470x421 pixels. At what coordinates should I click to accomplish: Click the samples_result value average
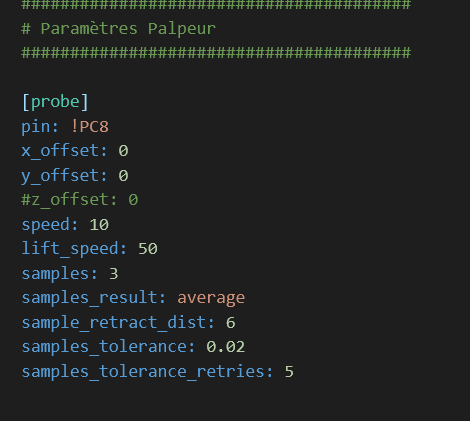click(x=211, y=298)
